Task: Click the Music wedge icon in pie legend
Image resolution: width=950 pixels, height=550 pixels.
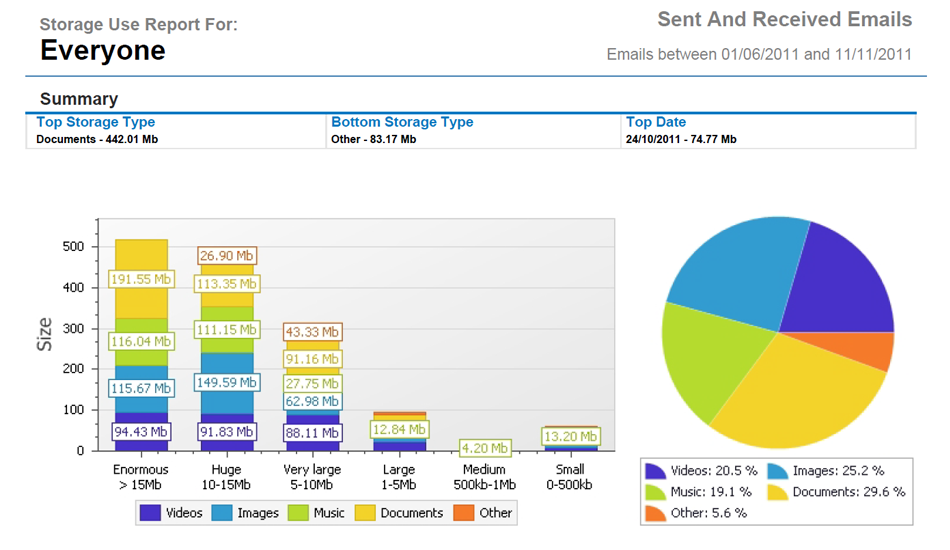Action: click(656, 492)
